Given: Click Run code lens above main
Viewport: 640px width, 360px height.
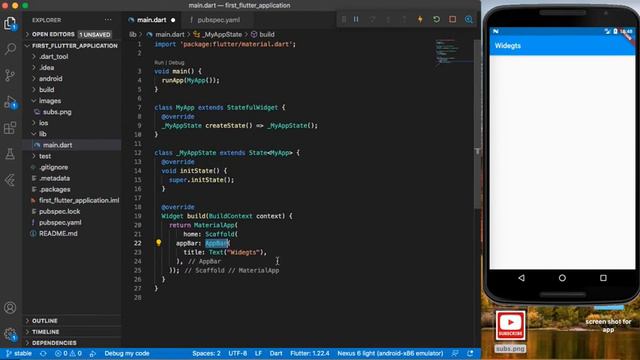Looking at the screenshot, I should [158, 62].
